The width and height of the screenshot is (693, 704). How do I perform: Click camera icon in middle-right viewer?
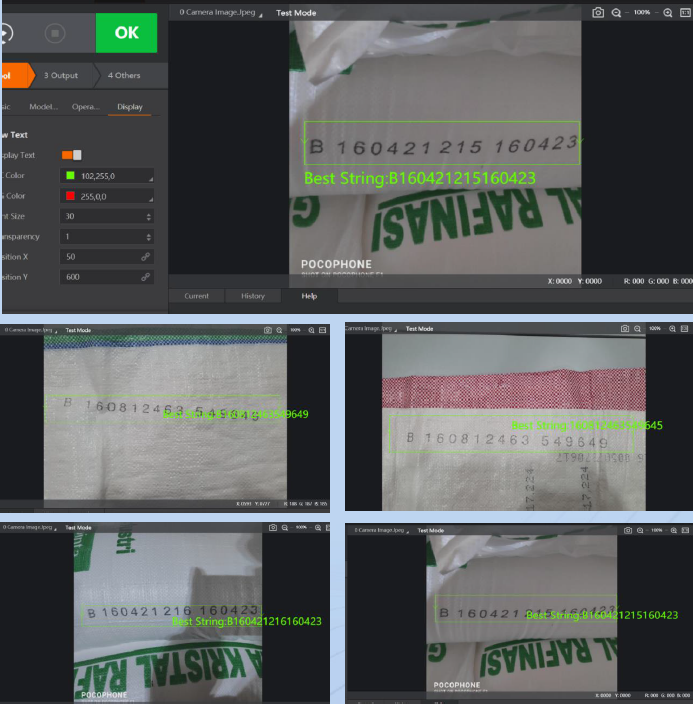coord(625,328)
